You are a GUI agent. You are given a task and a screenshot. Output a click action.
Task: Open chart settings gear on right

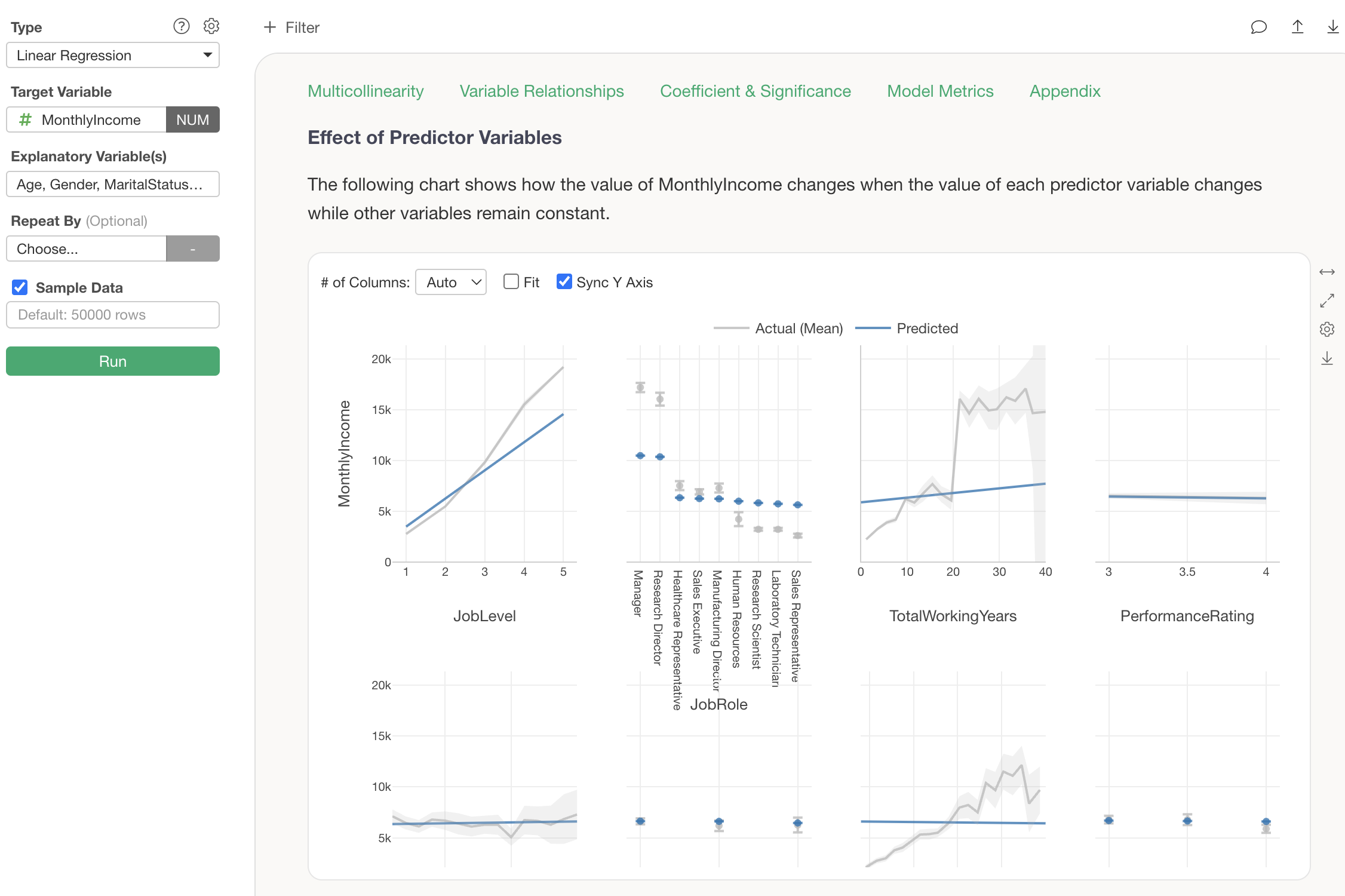click(1326, 329)
